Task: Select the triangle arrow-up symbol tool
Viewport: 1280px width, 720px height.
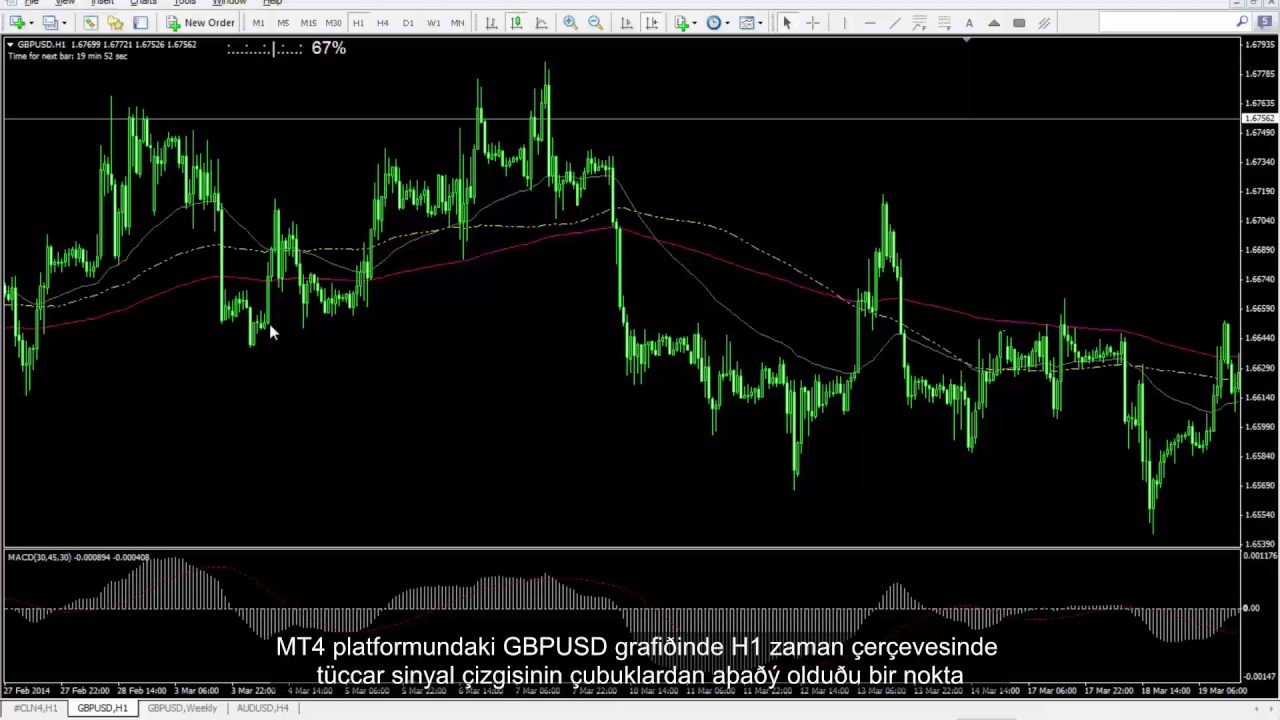Action: tap(994, 22)
